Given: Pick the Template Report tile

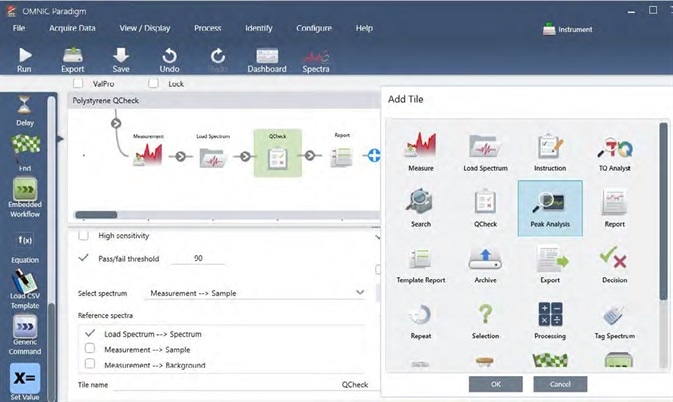Looking at the screenshot, I should (x=420, y=263).
